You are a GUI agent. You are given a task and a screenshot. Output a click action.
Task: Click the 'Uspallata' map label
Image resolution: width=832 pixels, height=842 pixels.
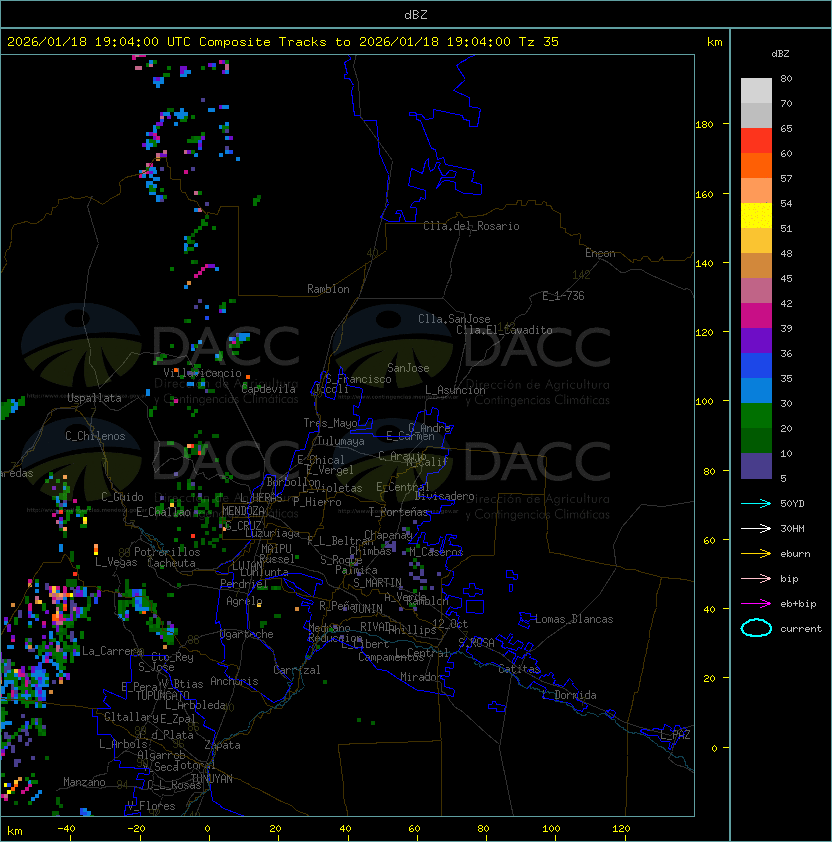pos(94,398)
